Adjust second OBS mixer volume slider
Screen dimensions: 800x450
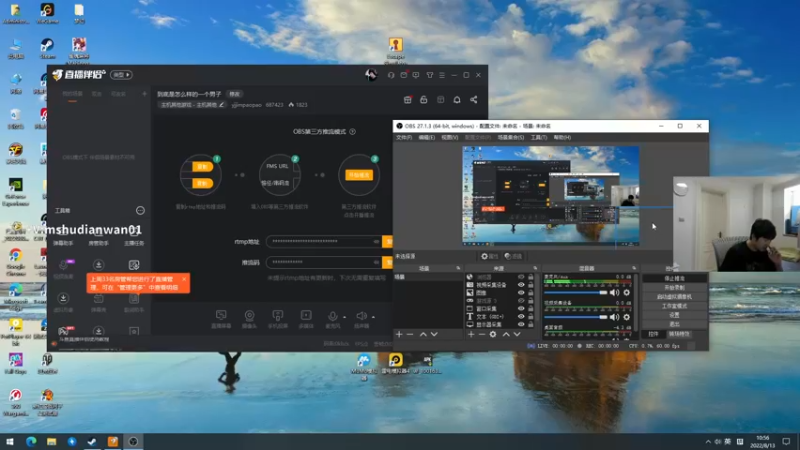[x=576, y=317]
